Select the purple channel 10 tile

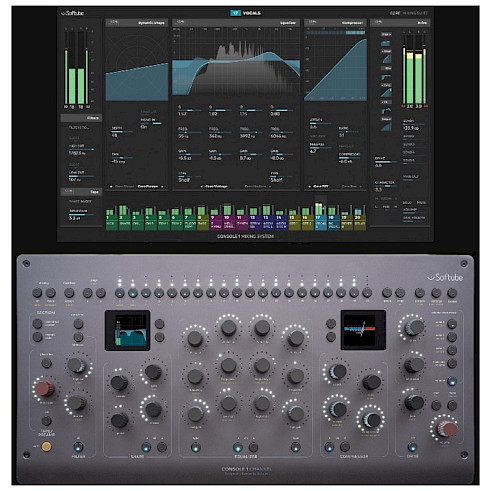click(x=229, y=222)
